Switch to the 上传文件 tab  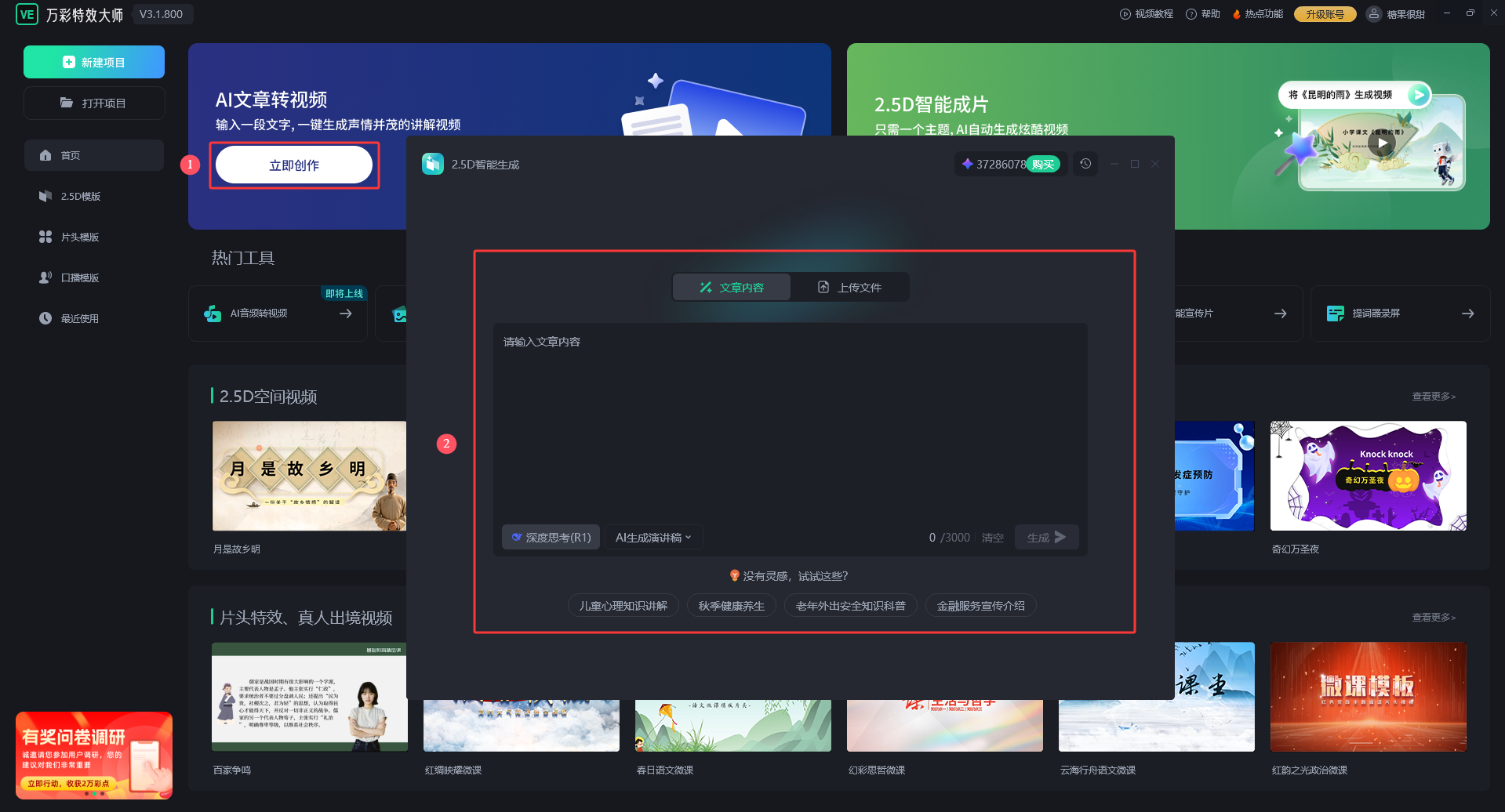849,288
